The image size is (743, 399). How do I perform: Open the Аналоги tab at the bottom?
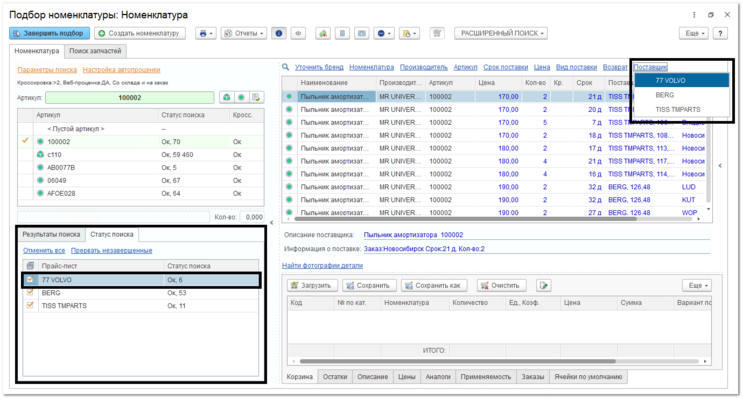coord(438,377)
